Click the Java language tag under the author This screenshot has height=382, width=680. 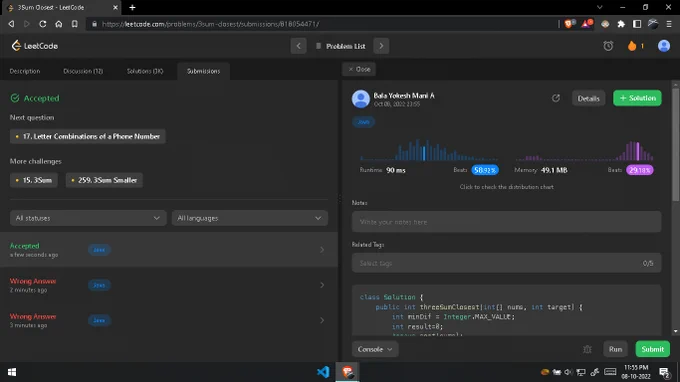(363, 122)
